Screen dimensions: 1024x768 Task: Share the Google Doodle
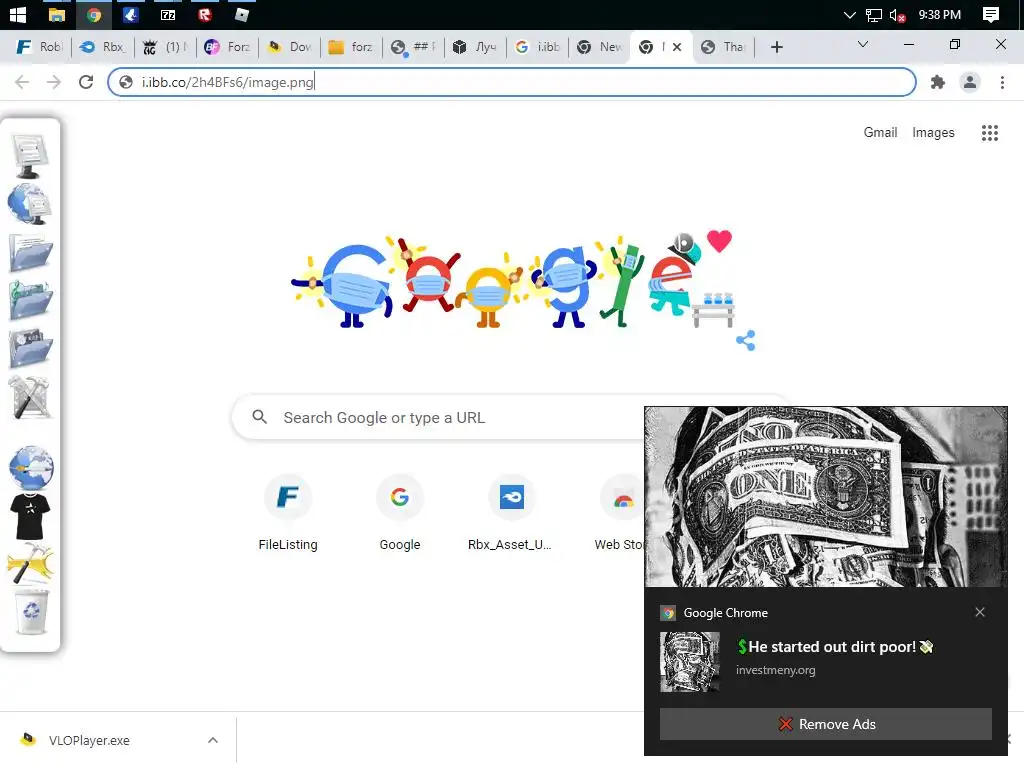[745, 340]
